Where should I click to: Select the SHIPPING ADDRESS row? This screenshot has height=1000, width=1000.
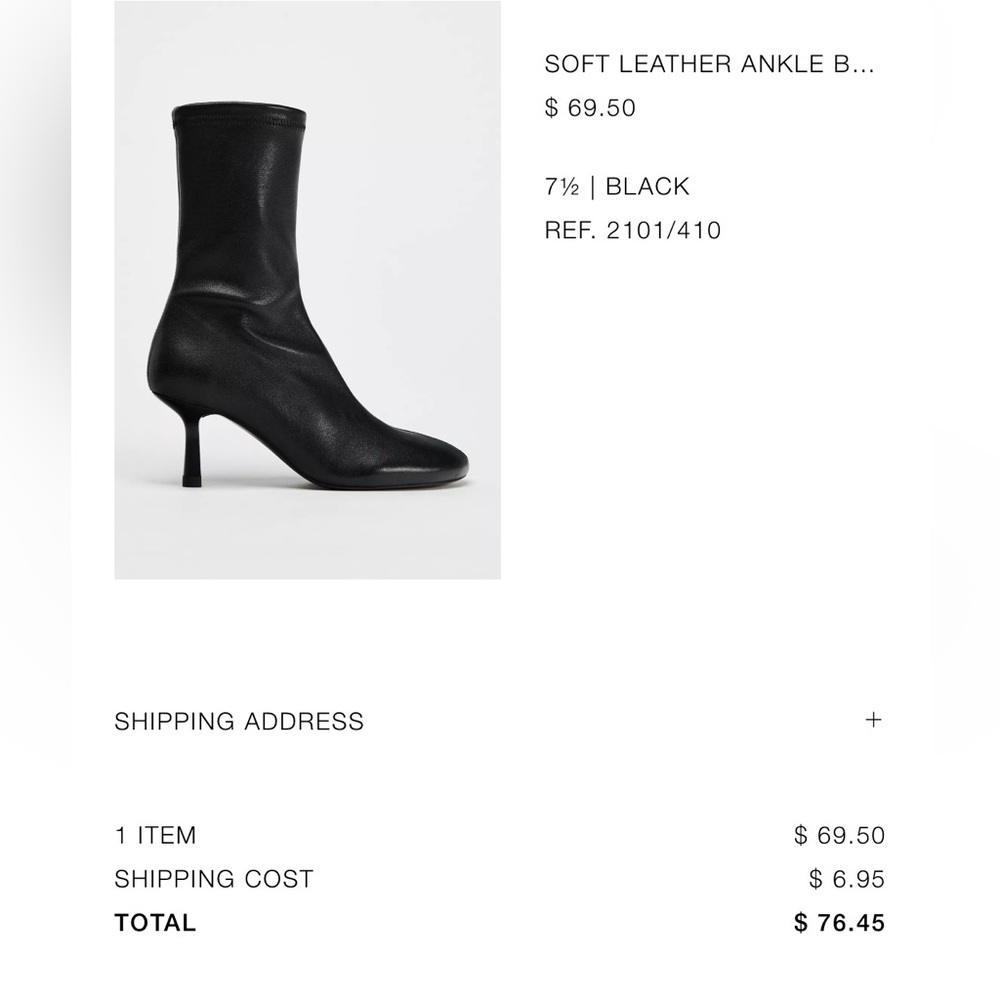tap(238, 720)
